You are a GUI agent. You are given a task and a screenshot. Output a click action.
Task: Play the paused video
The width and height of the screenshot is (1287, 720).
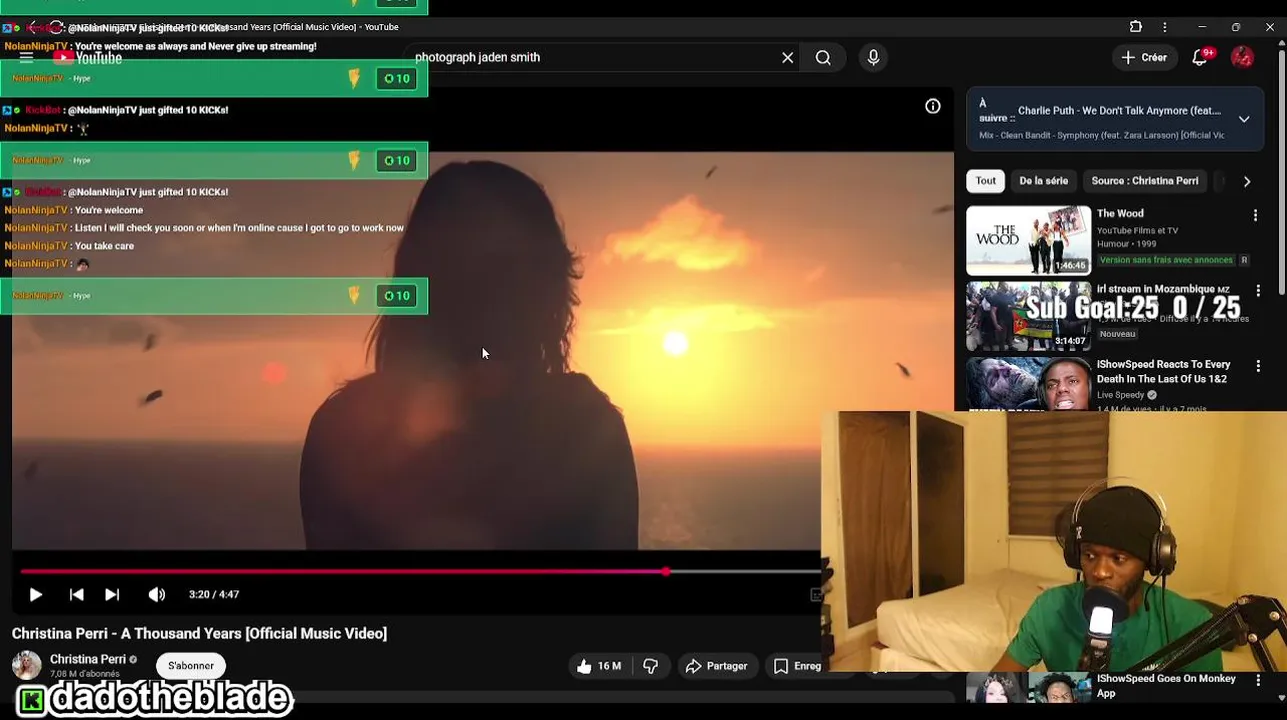click(35, 594)
